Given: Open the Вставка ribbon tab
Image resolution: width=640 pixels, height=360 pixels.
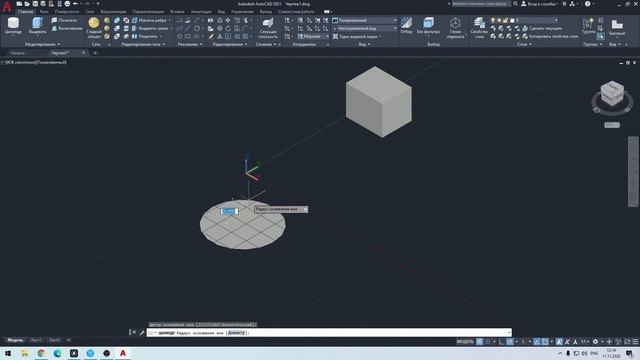Looking at the screenshot, I should click(177, 12).
